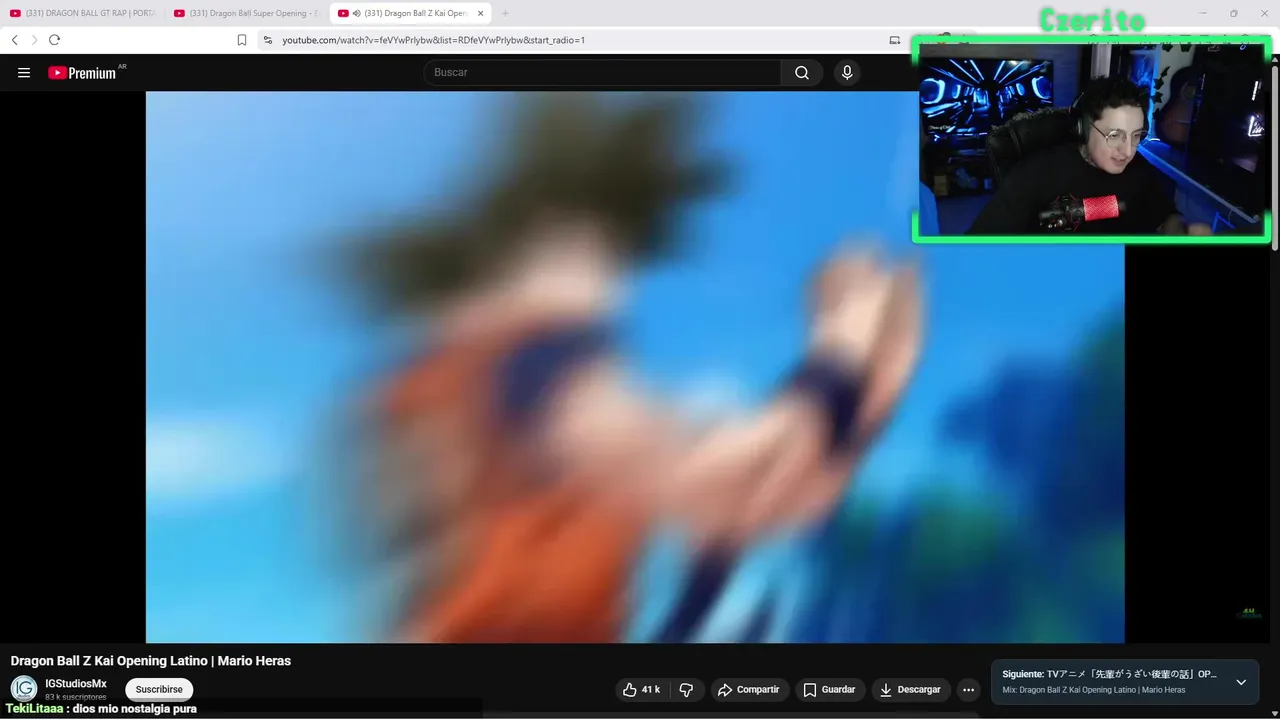The image size is (1280, 720).
Task: Open site settings icon in address bar
Action: [268, 40]
